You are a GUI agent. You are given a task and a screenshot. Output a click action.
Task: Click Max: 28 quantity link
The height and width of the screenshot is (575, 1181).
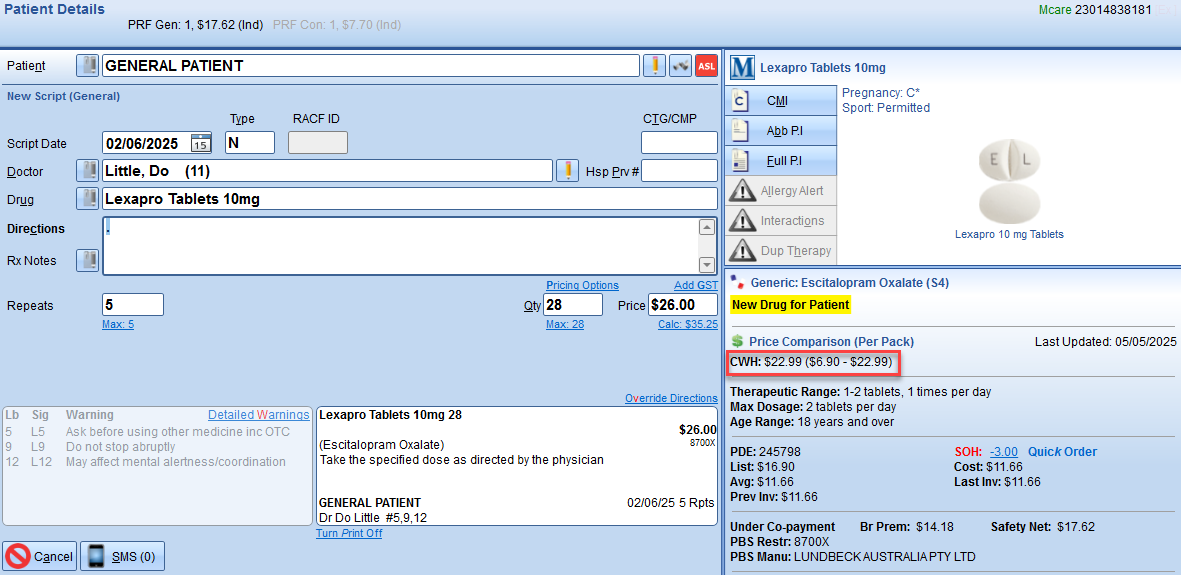pyautogui.click(x=565, y=325)
